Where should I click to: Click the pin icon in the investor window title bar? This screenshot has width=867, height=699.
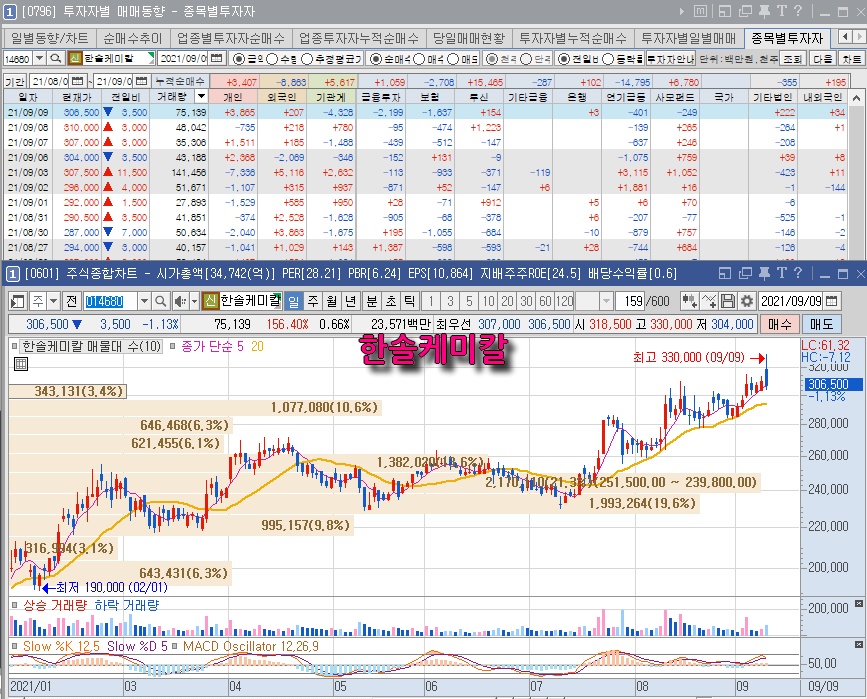(x=764, y=11)
